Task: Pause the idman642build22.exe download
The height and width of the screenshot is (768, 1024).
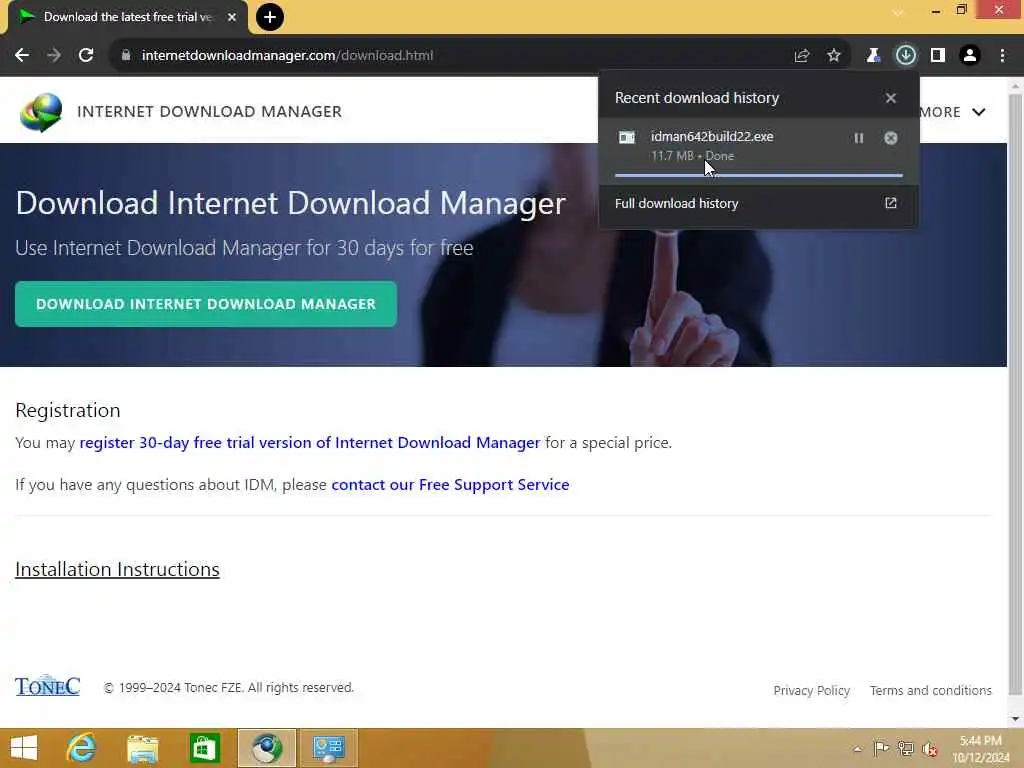Action: pyautogui.click(x=859, y=138)
